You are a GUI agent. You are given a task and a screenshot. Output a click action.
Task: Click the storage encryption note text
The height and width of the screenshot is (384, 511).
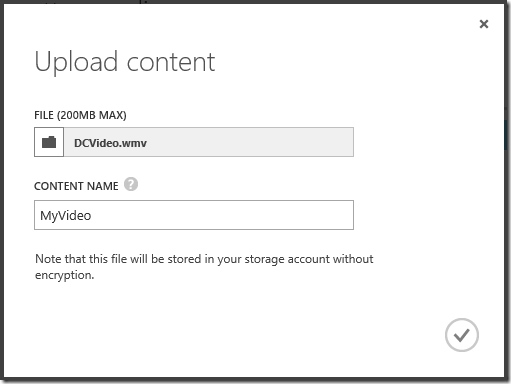tap(204, 267)
